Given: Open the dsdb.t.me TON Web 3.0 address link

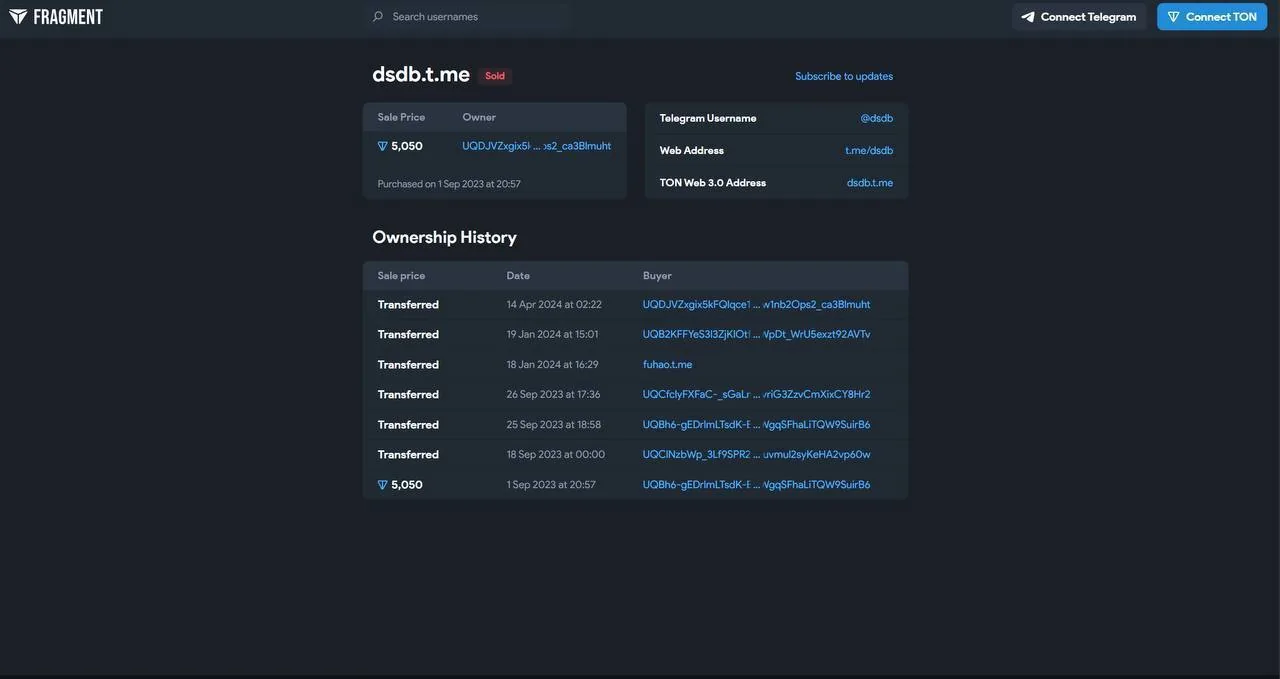Looking at the screenshot, I should click(870, 183).
